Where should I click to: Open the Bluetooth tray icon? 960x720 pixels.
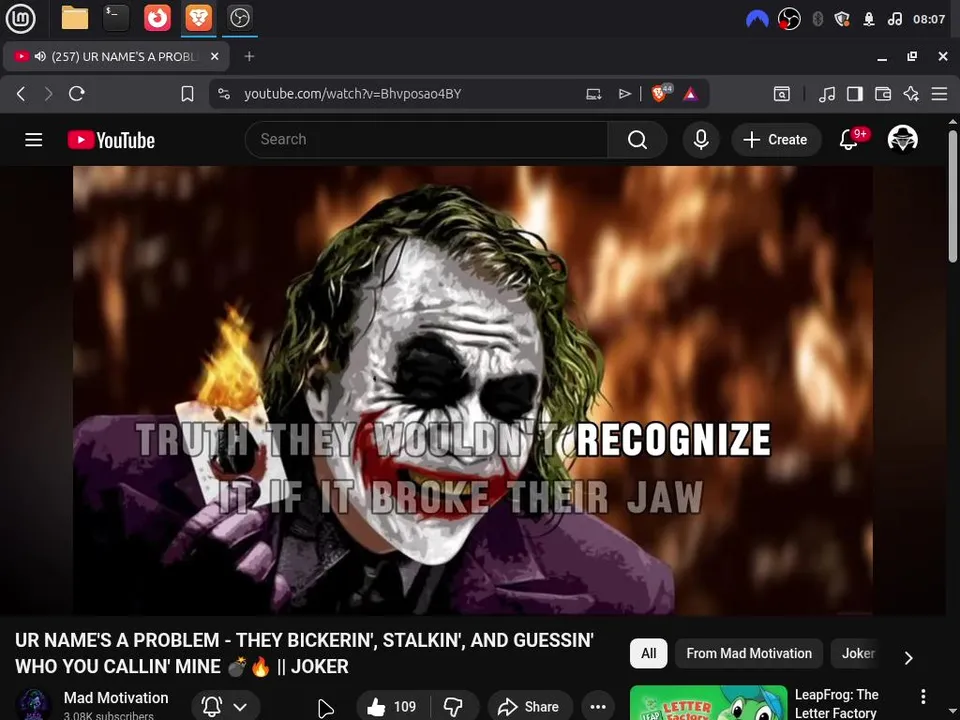click(817, 19)
